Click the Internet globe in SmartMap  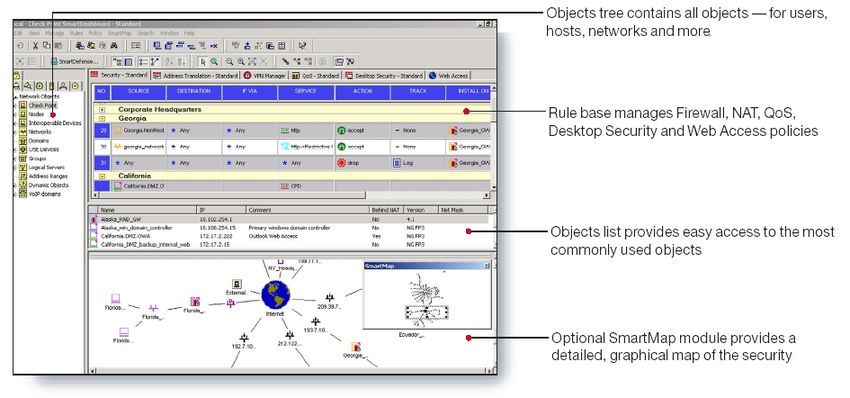coord(275,295)
